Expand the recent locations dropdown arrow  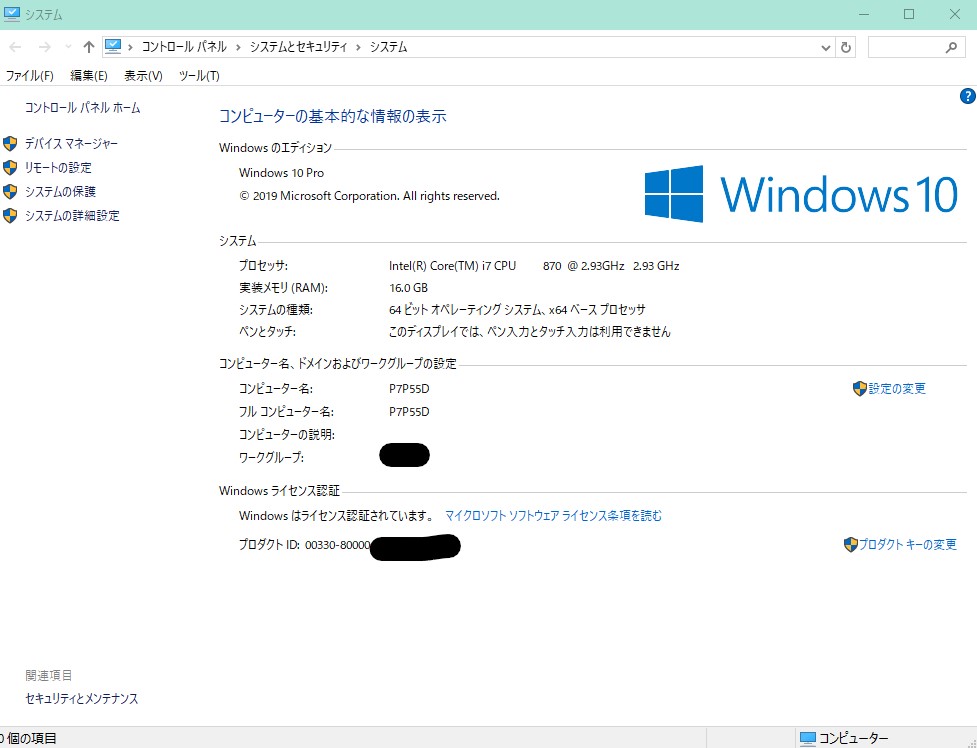point(68,47)
